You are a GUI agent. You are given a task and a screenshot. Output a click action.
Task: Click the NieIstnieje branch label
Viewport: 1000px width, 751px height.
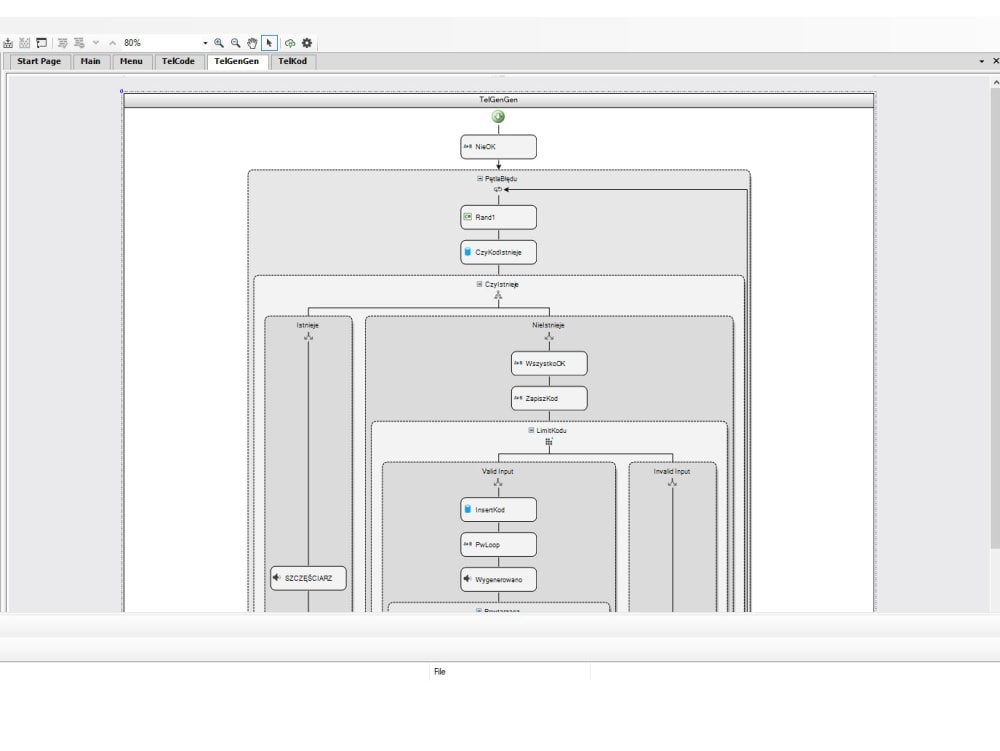(548, 325)
